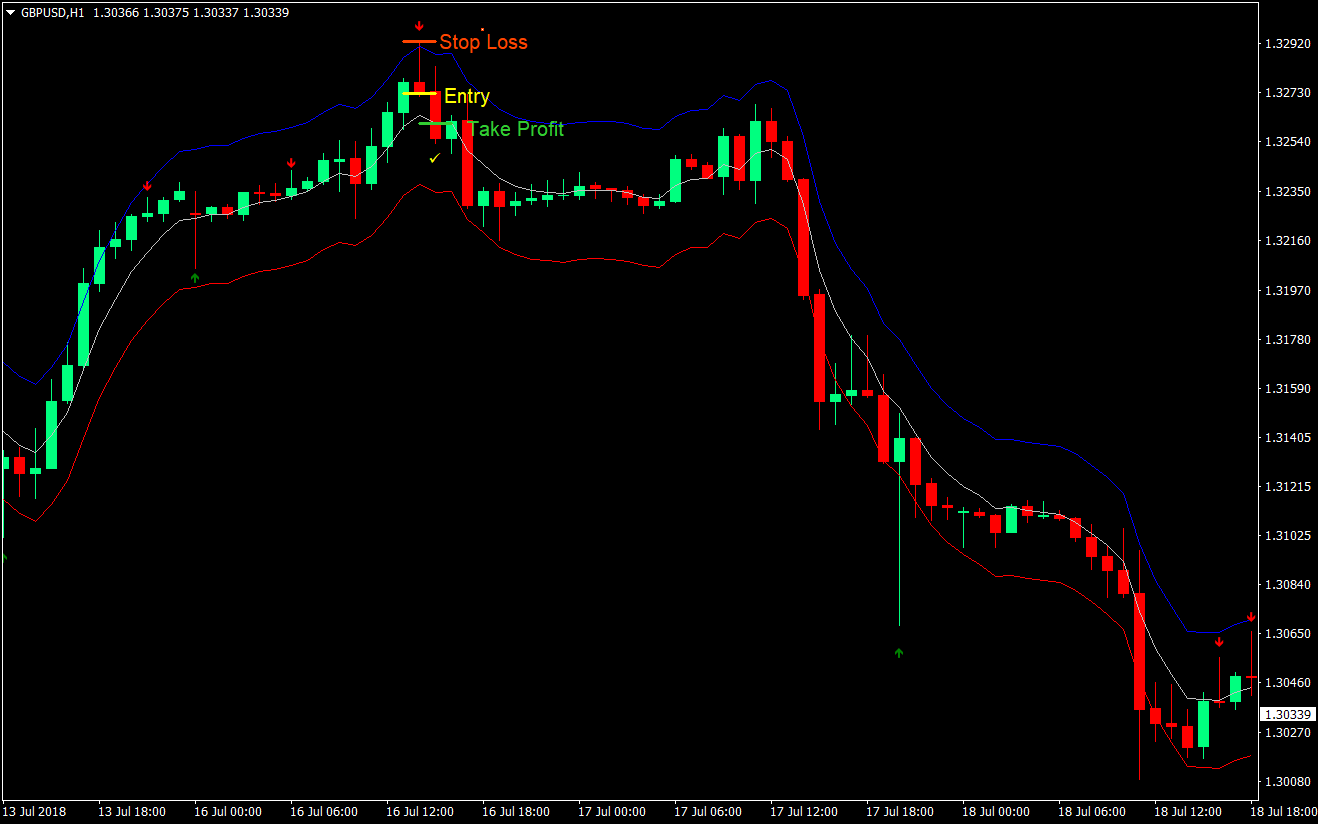The height and width of the screenshot is (824, 1318).
Task: Toggle the yellow Entry level line
Action: (x=420, y=93)
